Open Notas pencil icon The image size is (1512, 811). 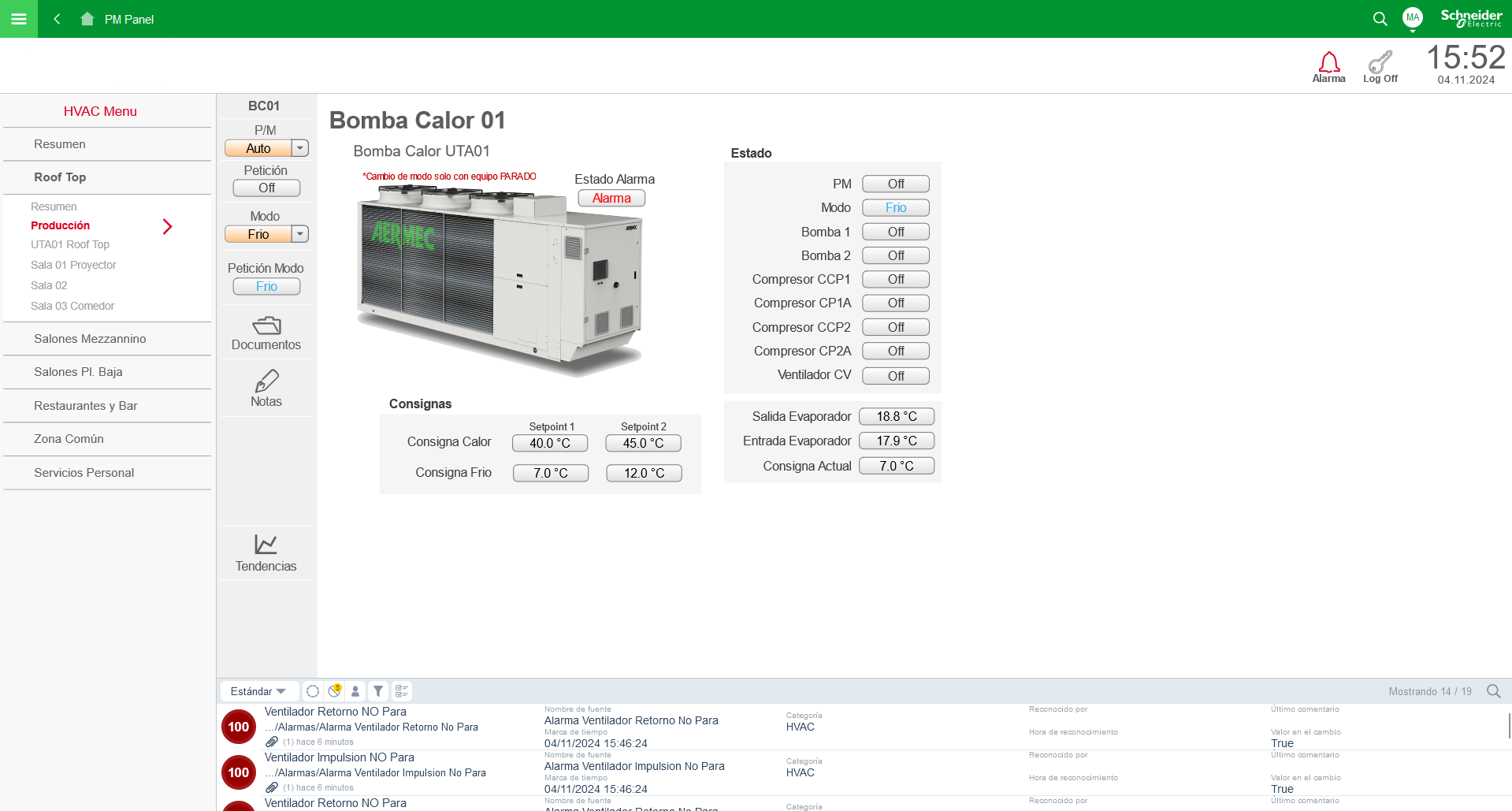[x=266, y=381]
